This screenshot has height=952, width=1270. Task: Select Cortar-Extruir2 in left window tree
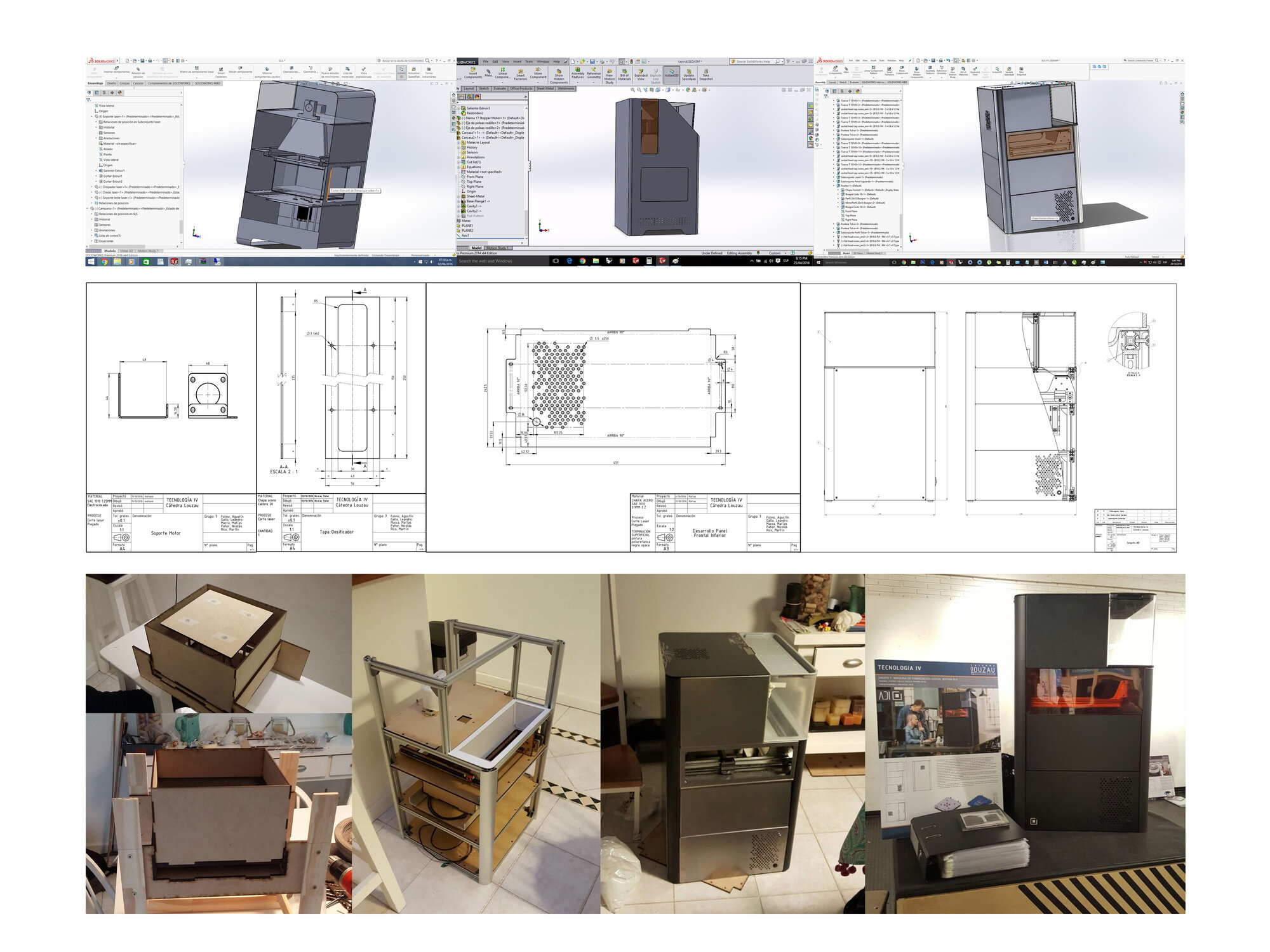(111, 182)
